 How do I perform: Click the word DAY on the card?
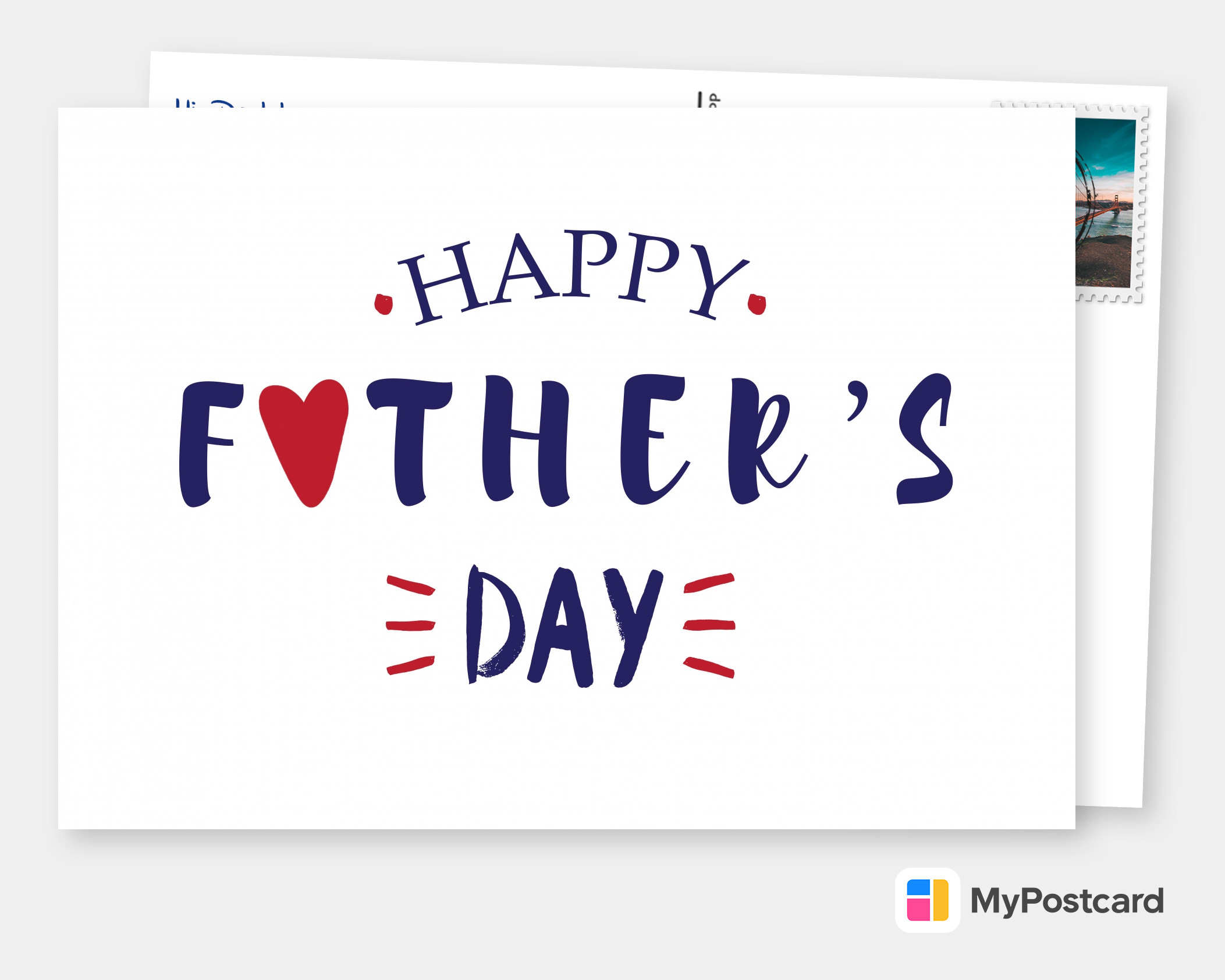click(x=564, y=626)
